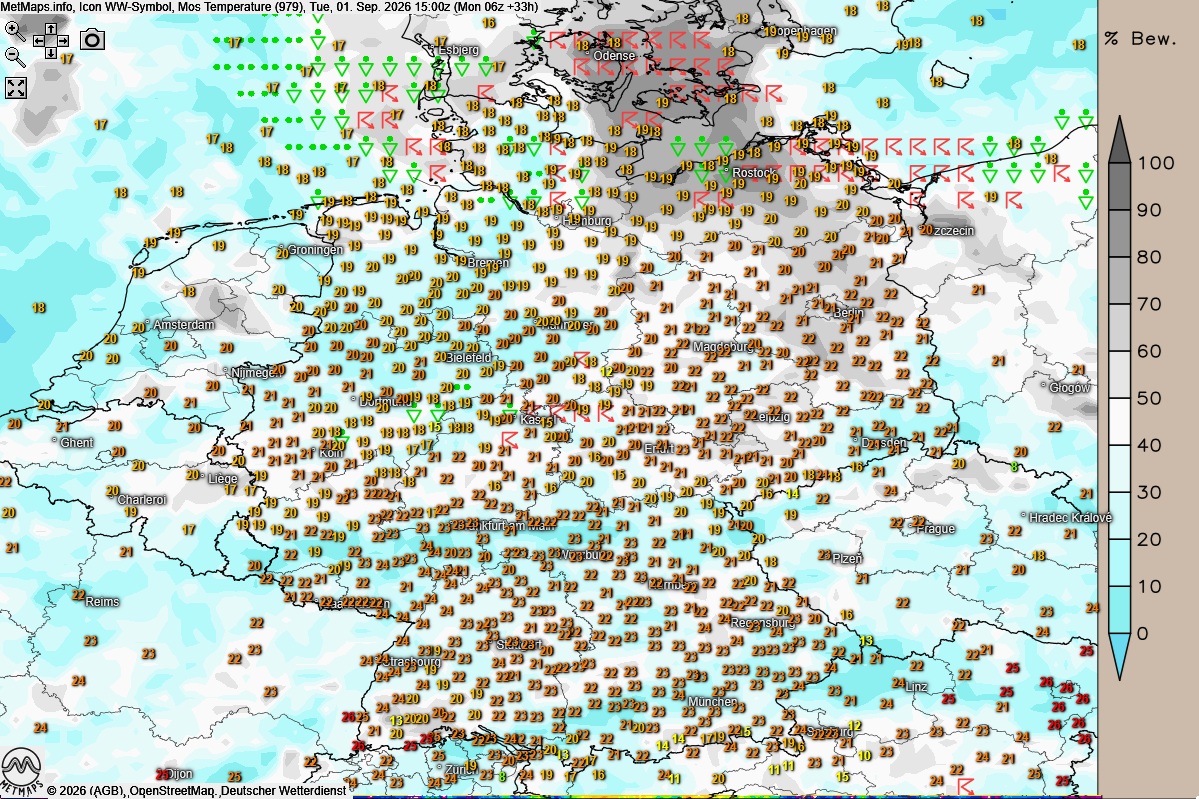Click the legend value 50
Screen dimensions: 1199x799
[x=1149, y=398]
